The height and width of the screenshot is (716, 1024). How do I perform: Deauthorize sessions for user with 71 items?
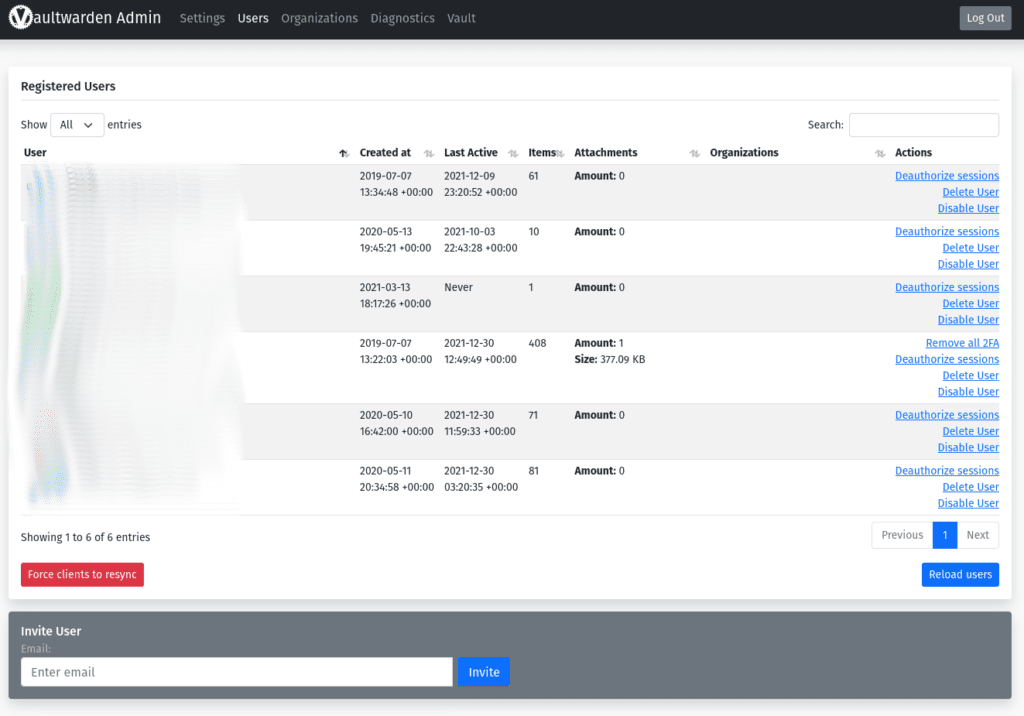click(947, 415)
